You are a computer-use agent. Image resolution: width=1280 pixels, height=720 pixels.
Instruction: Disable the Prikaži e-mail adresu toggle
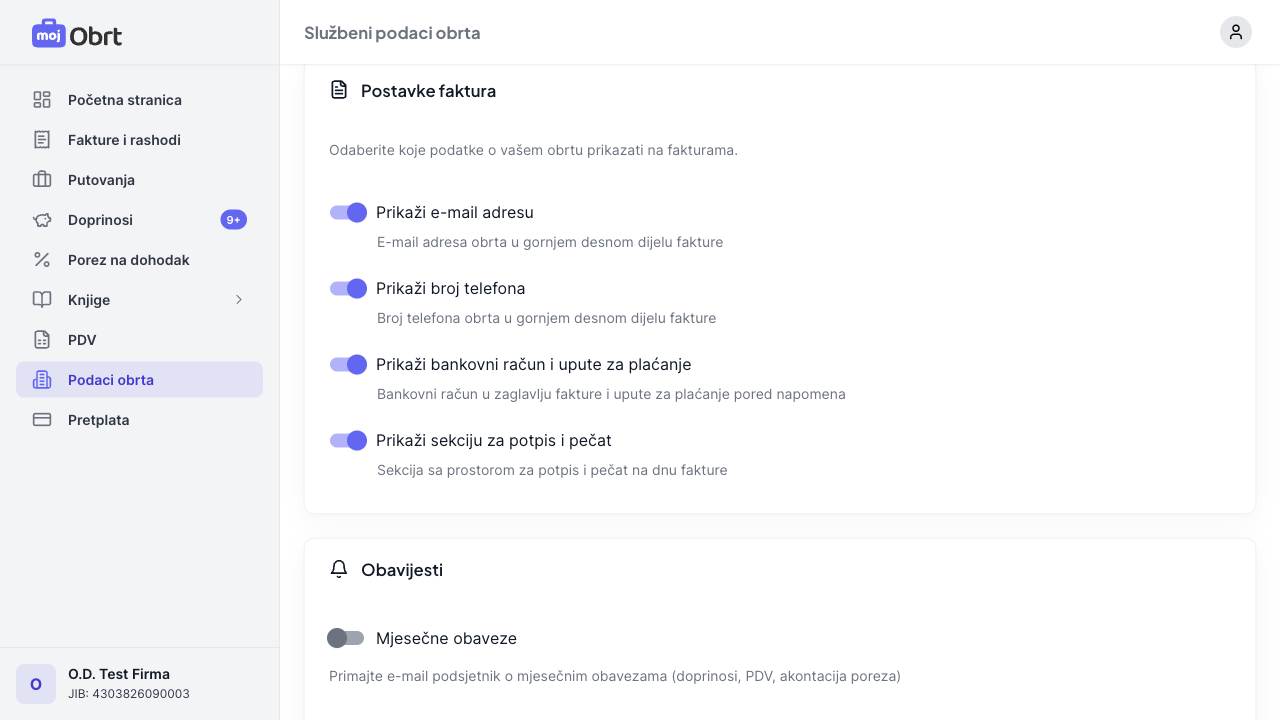(x=348, y=212)
